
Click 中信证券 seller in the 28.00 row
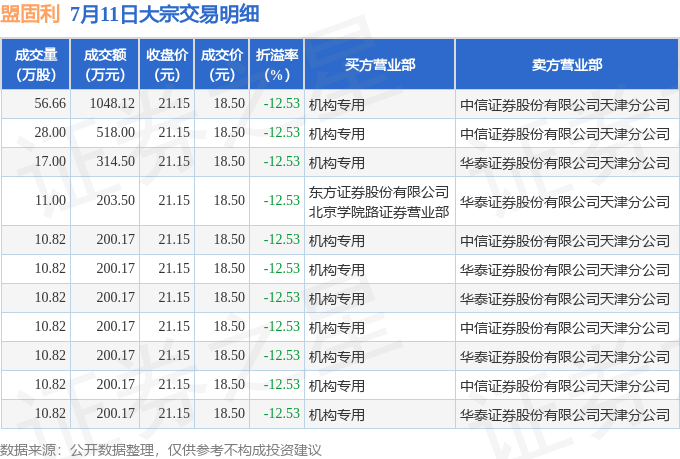pos(565,134)
